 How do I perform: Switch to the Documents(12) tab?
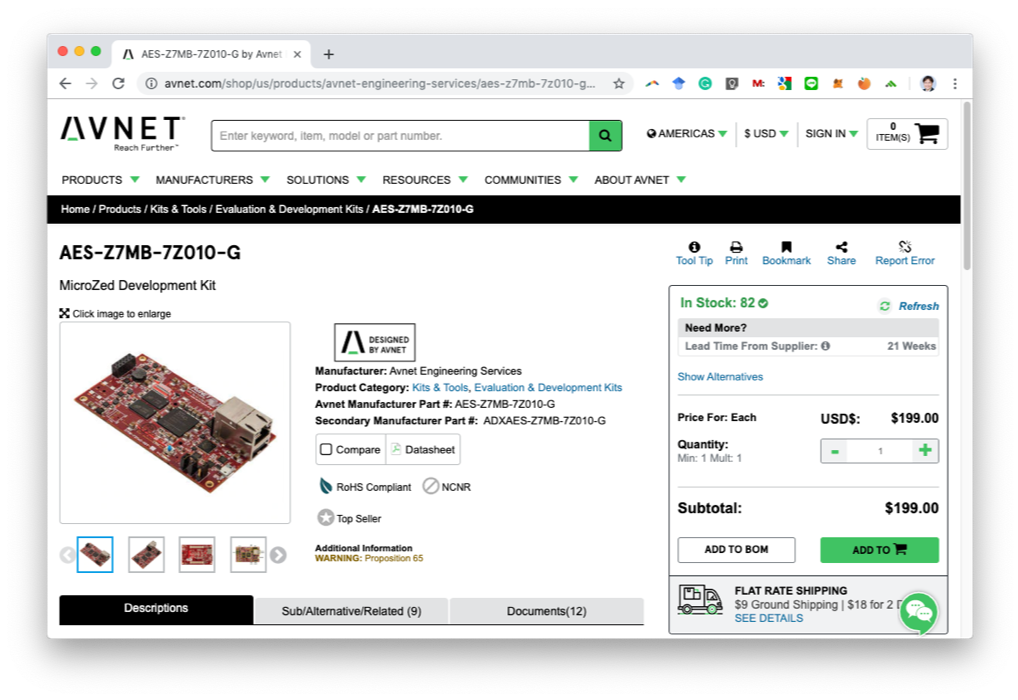[547, 611]
